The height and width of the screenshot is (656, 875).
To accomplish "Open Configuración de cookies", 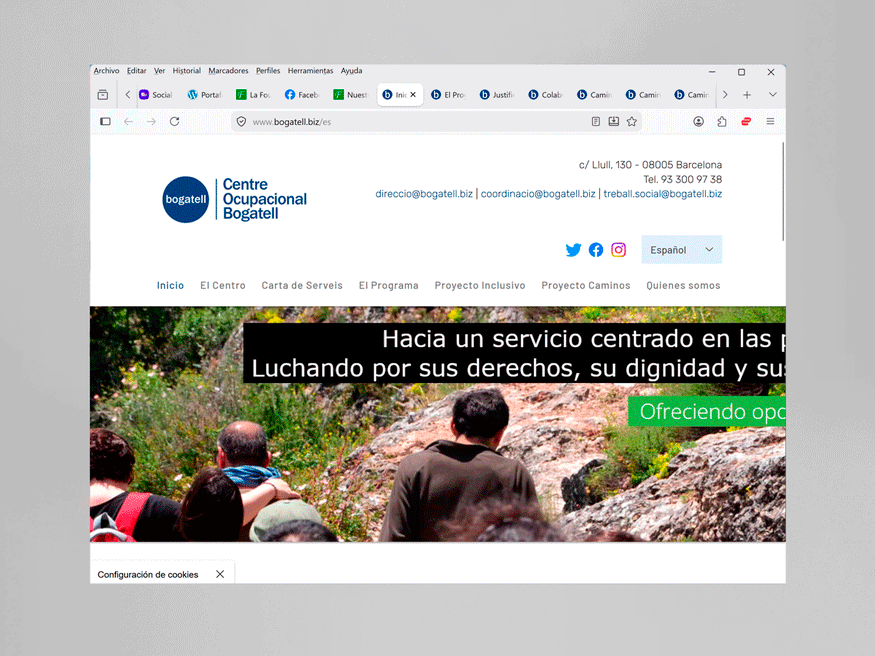I will (148, 575).
